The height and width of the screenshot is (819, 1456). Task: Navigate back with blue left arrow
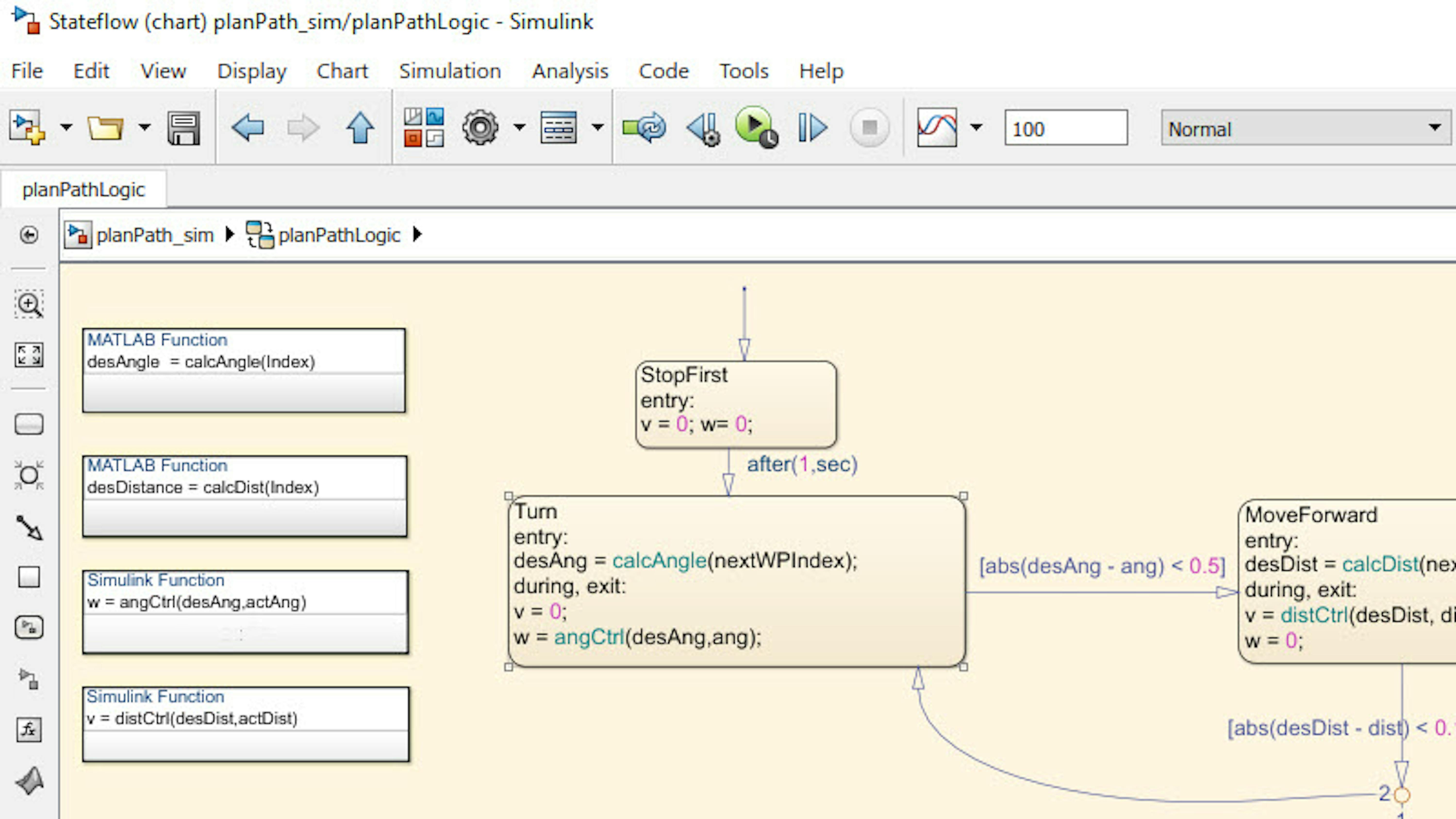click(248, 128)
